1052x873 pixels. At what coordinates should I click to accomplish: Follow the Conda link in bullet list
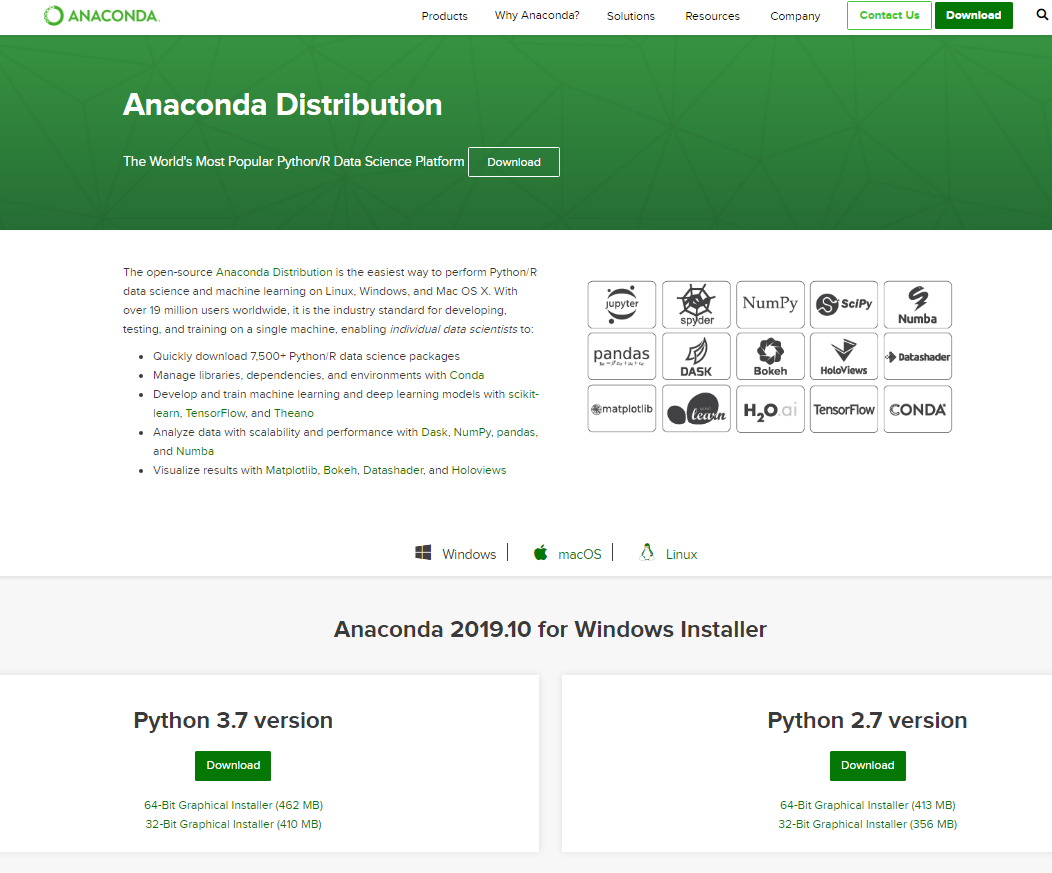click(467, 375)
